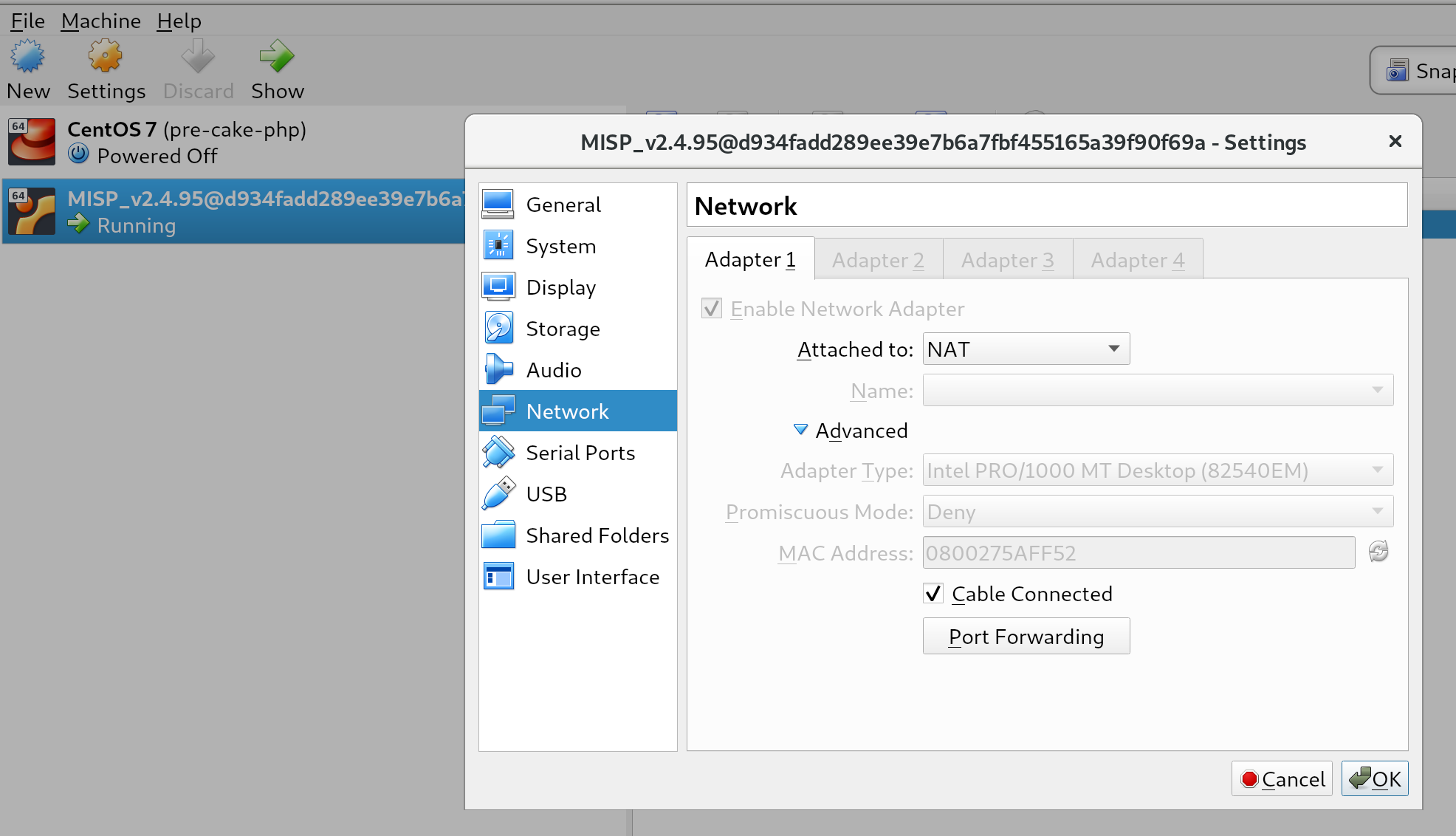This screenshot has width=1456, height=836.
Task: Toggle Enable Network Adapter checkbox
Action: pos(711,308)
